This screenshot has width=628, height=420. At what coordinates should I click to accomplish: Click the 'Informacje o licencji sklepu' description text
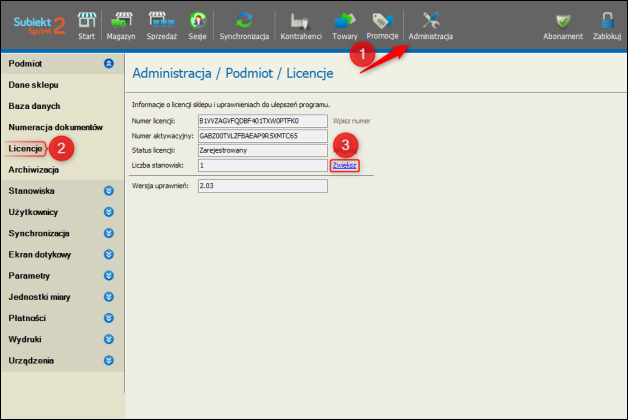231,104
